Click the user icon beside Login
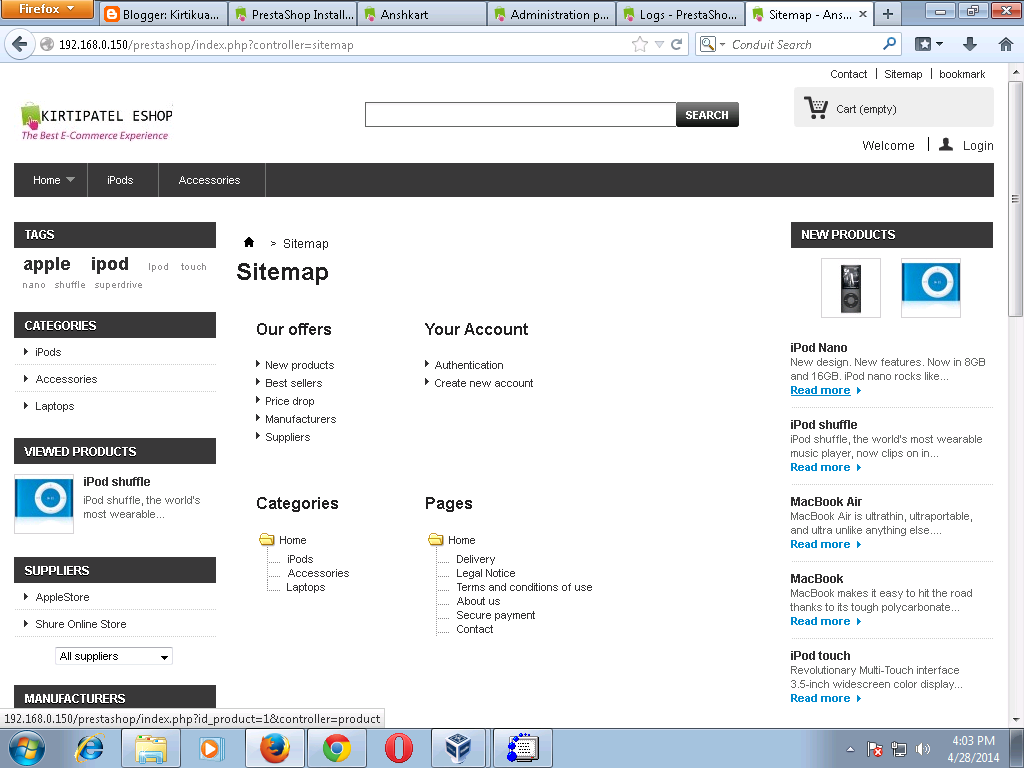 coord(946,144)
